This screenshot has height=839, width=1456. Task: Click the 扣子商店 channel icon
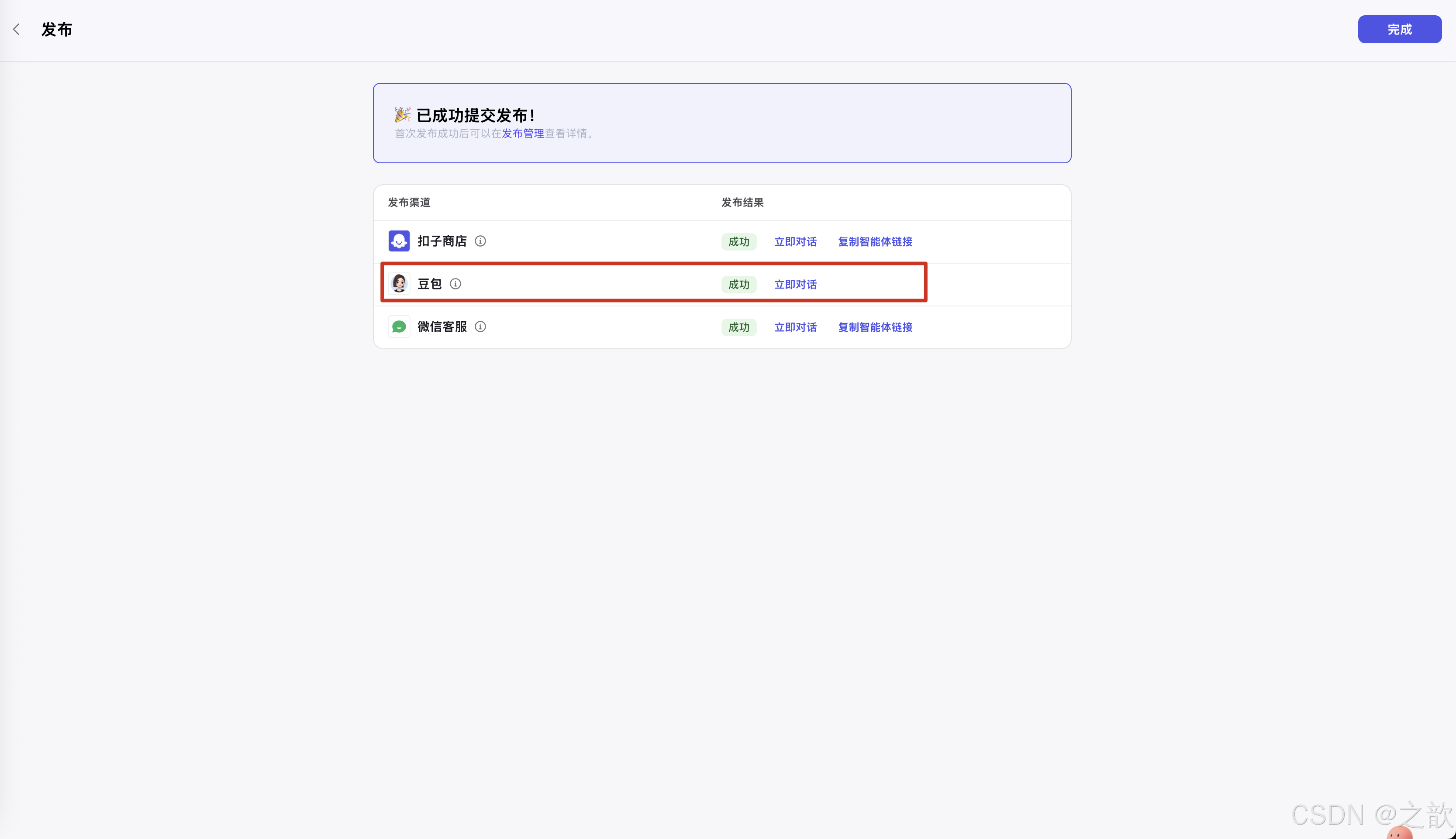pyautogui.click(x=398, y=241)
